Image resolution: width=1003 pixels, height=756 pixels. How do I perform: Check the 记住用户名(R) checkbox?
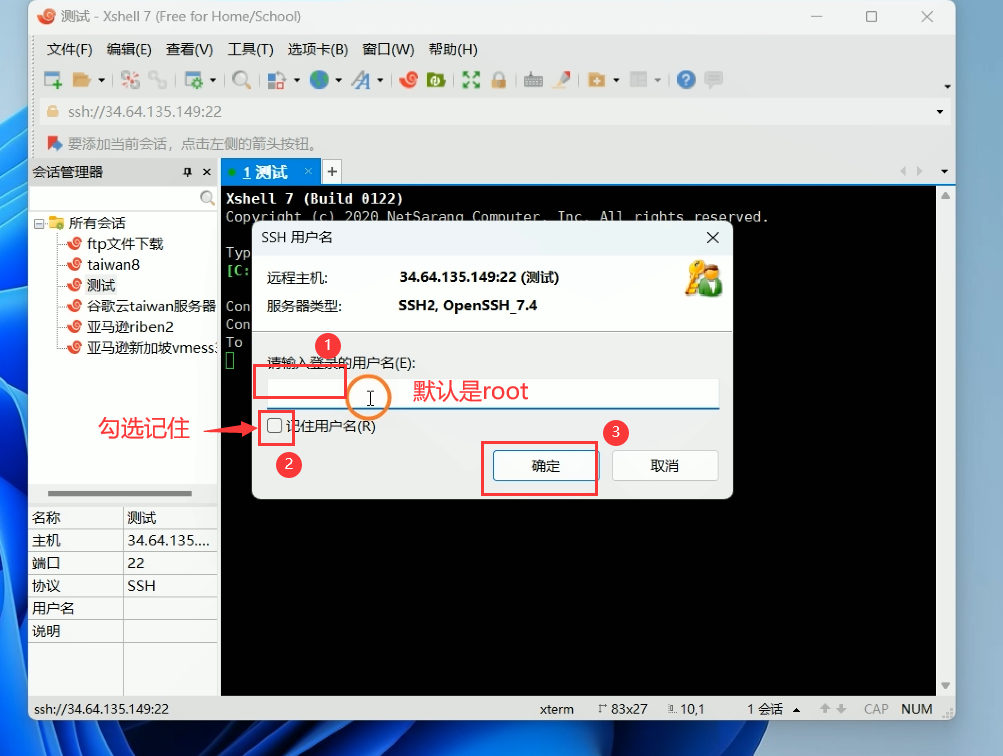pos(274,425)
